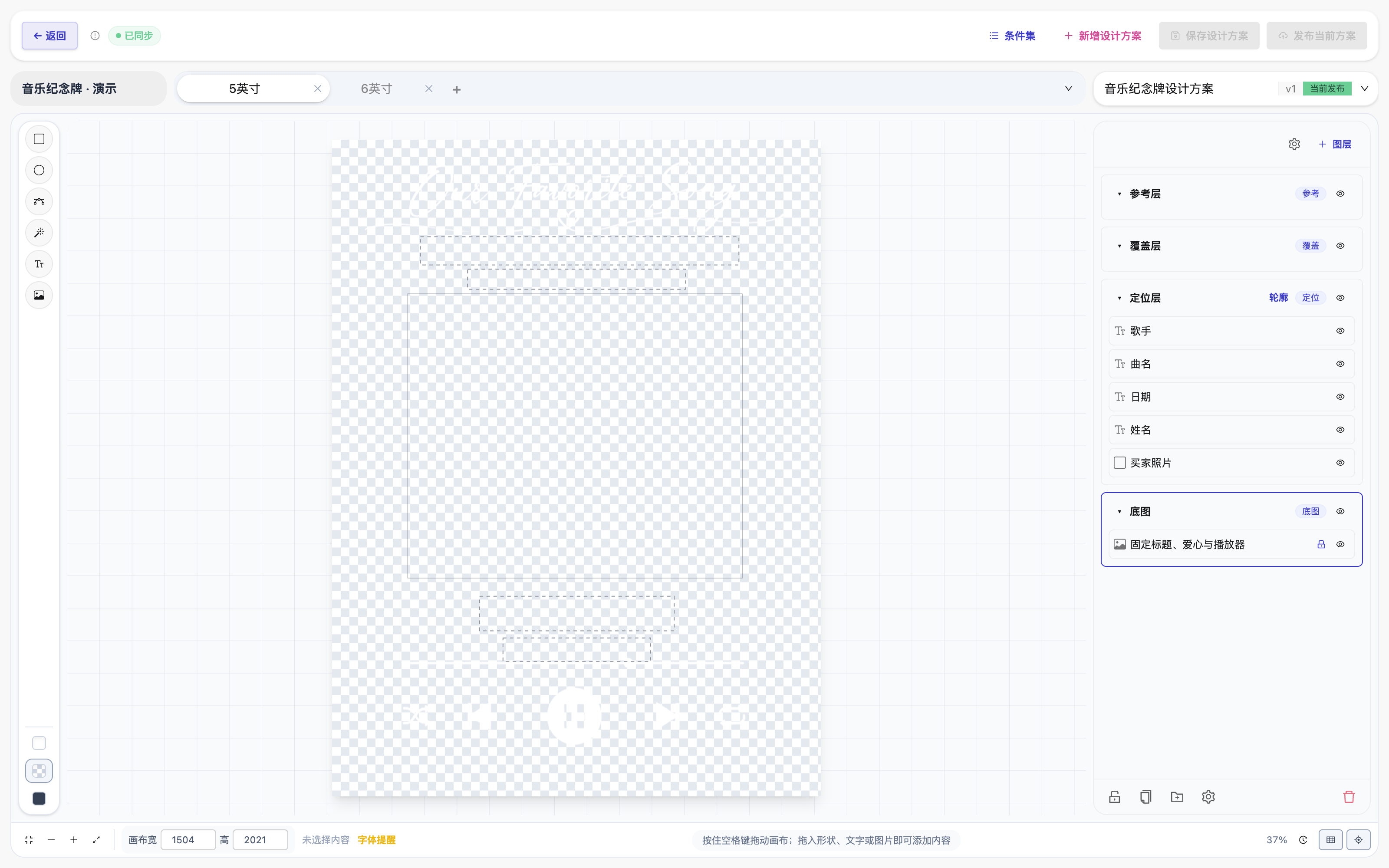Zoom out with the minus icon
Screen dimensions: 1389x868
(51, 840)
